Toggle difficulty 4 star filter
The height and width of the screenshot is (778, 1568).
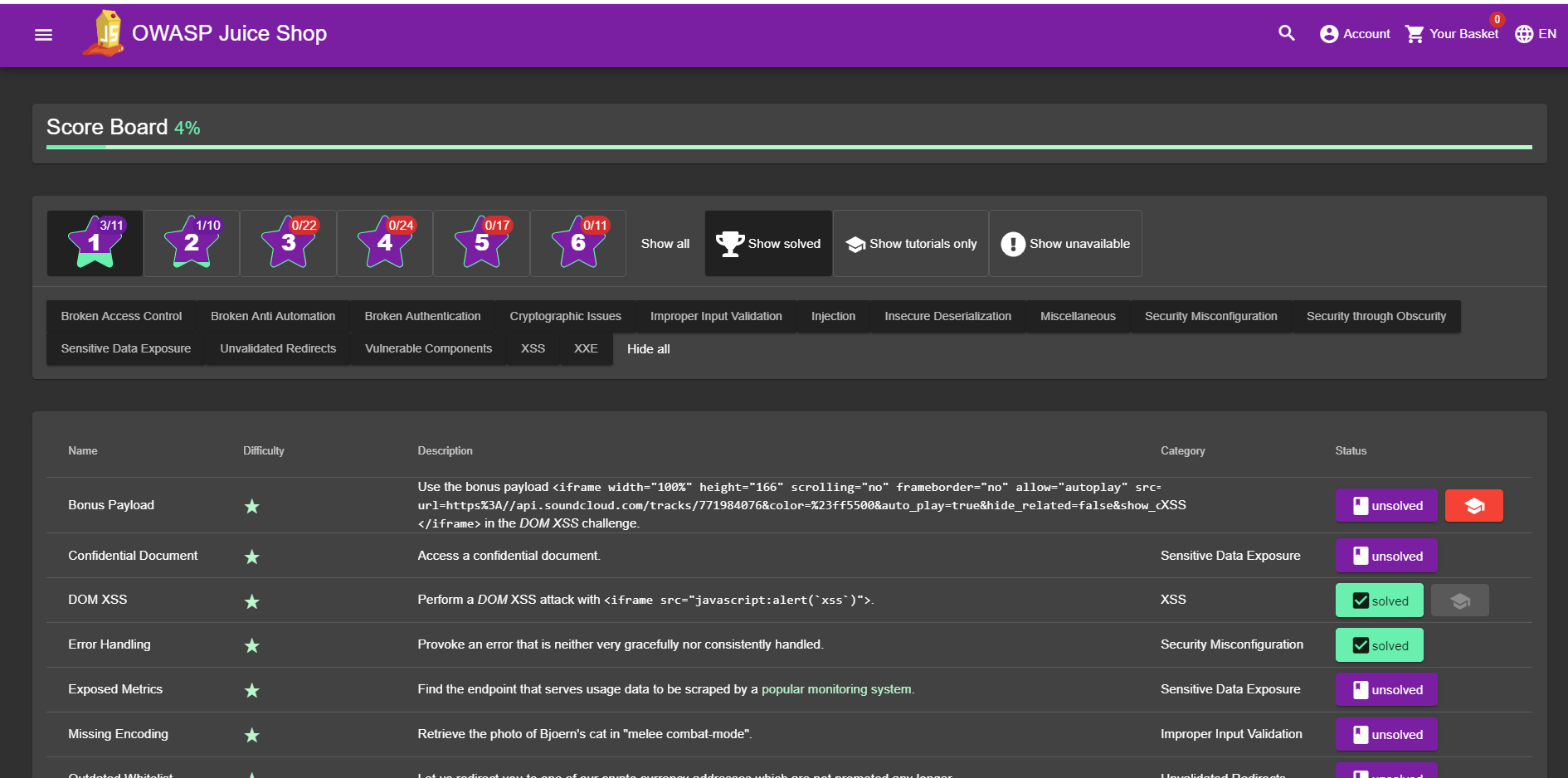[385, 243]
